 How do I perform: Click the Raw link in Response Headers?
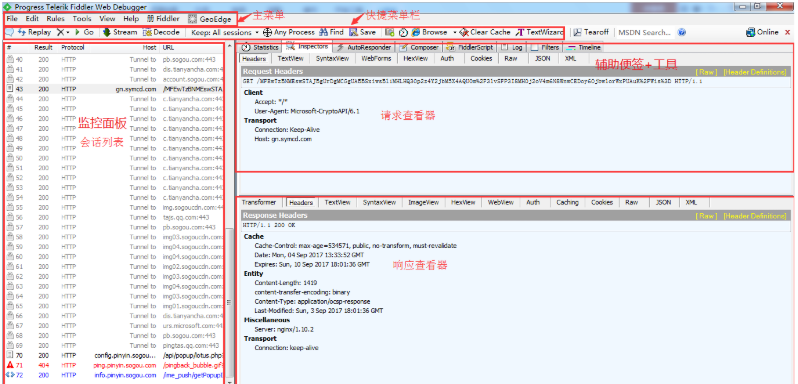(706, 216)
